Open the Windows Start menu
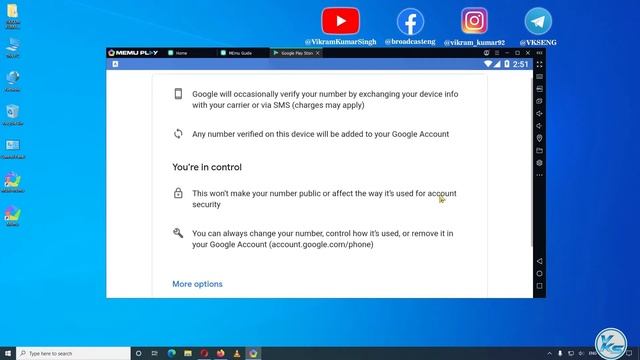The height and width of the screenshot is (360, 640). pyautogui.click(x=8, y=353)
